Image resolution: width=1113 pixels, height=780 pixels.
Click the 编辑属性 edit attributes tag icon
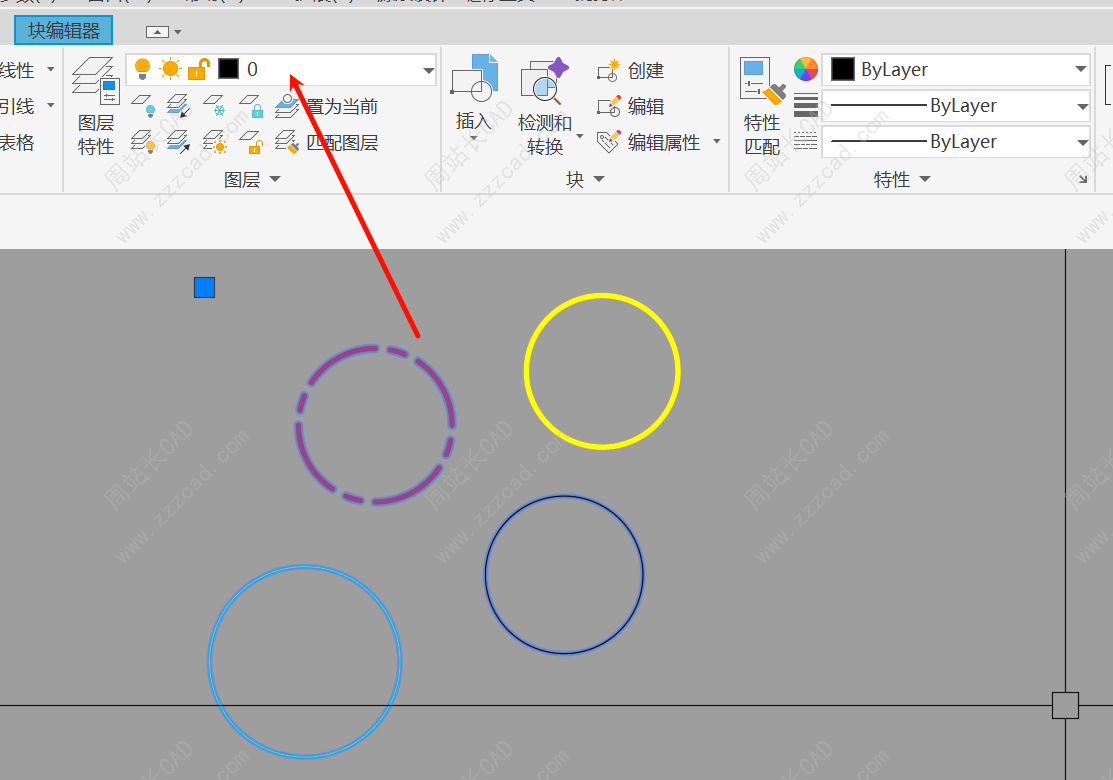[608, 143]
